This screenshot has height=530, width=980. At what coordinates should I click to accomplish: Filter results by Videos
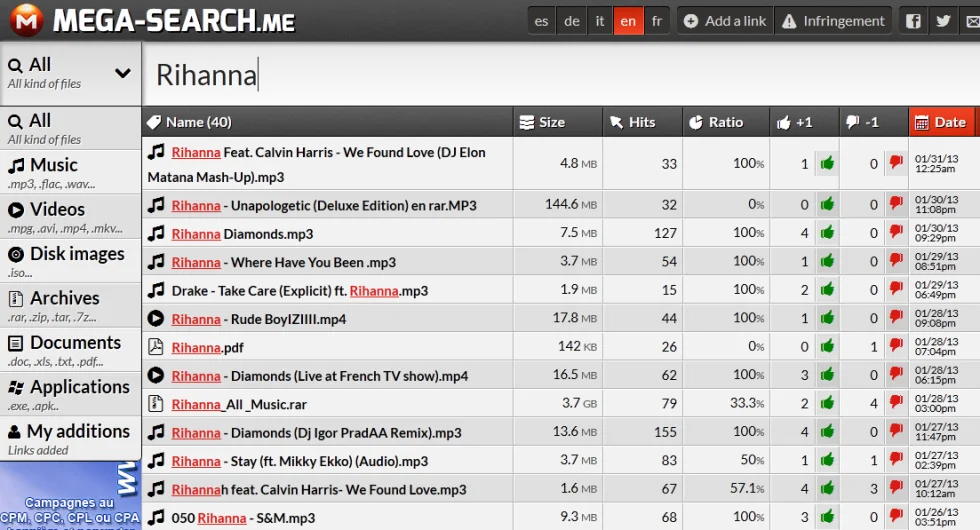pos(70,216)
